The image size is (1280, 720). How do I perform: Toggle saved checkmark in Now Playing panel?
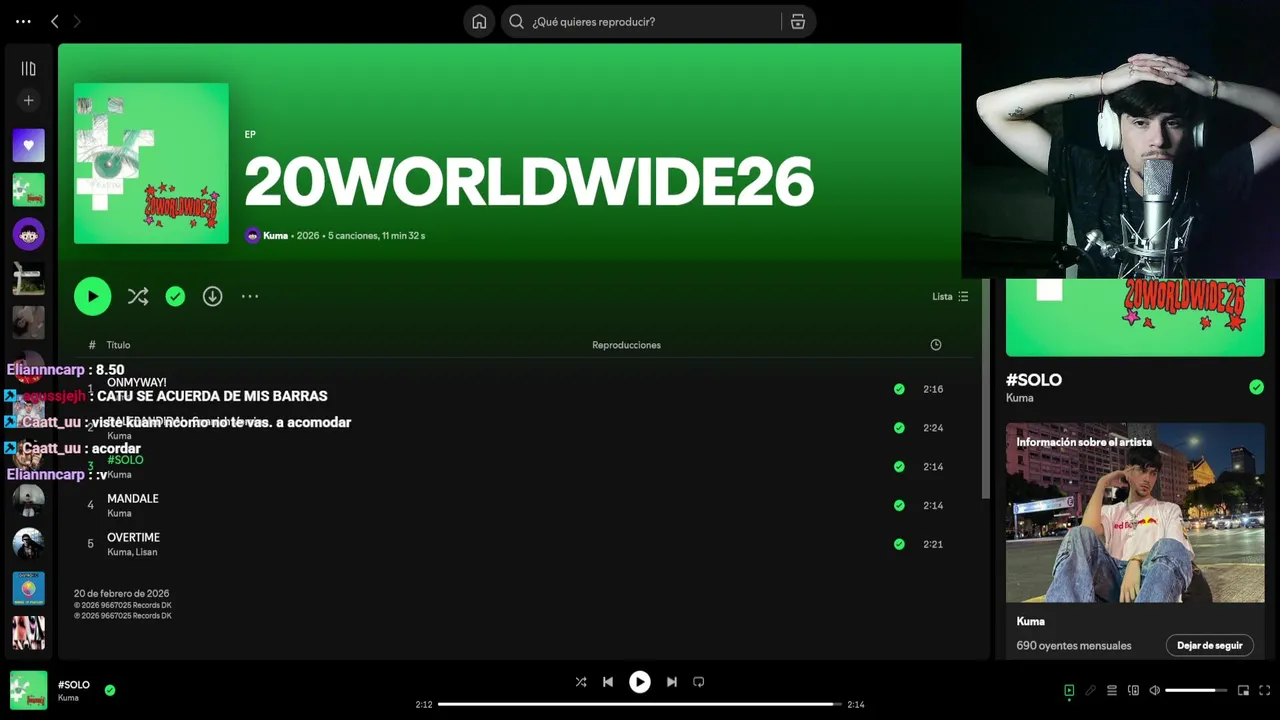click(x=1256, y=387)
